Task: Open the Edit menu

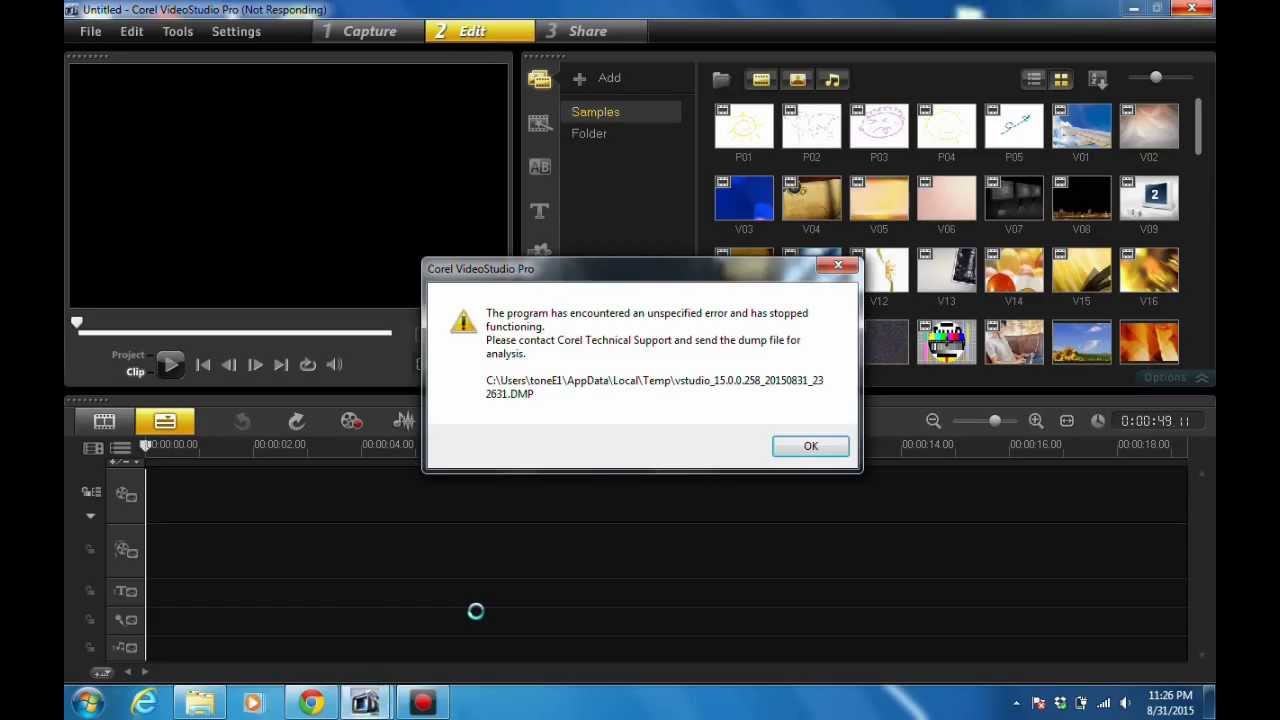Action: click(132, 31)
